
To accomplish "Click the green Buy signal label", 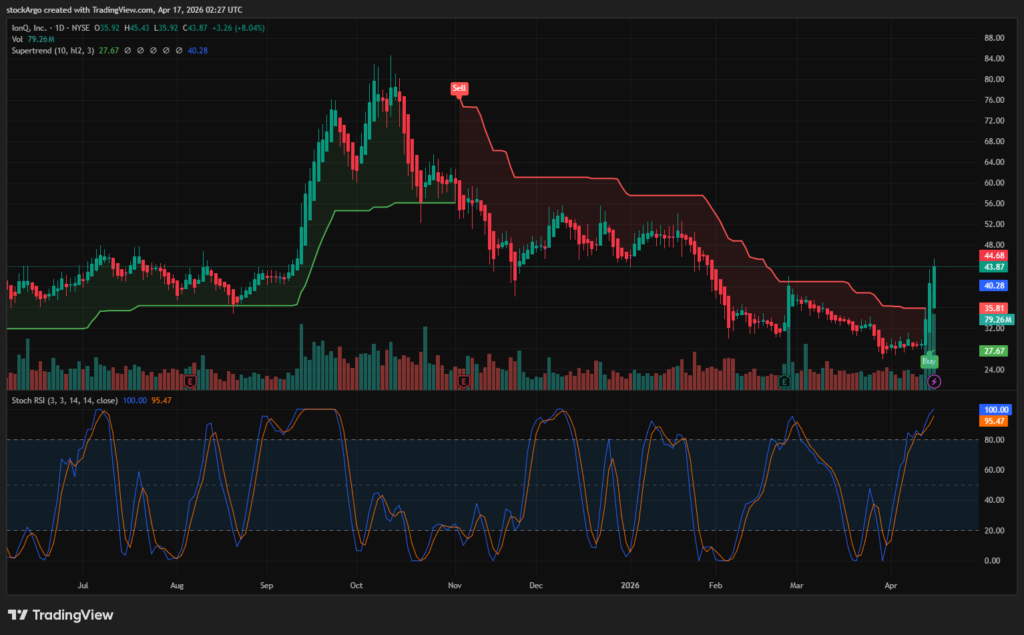I will (929, 360).
